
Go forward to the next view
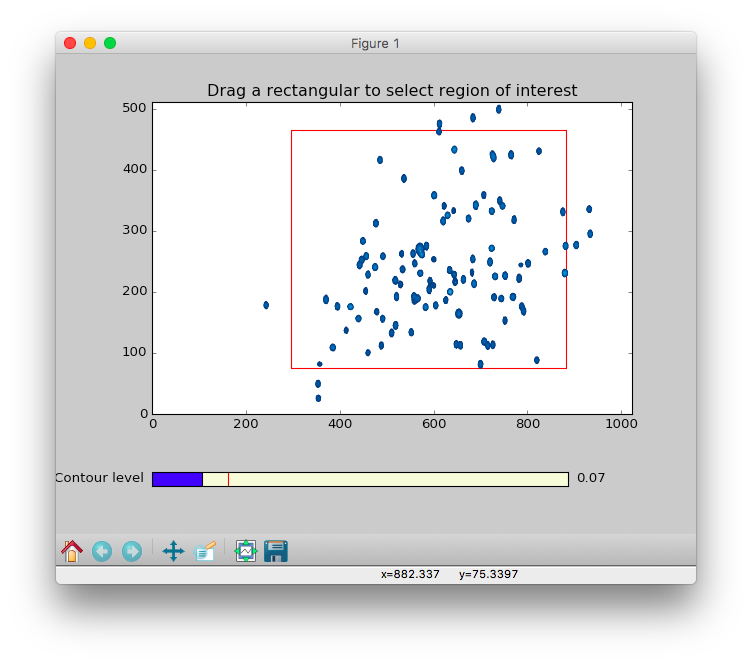[132, 551]
